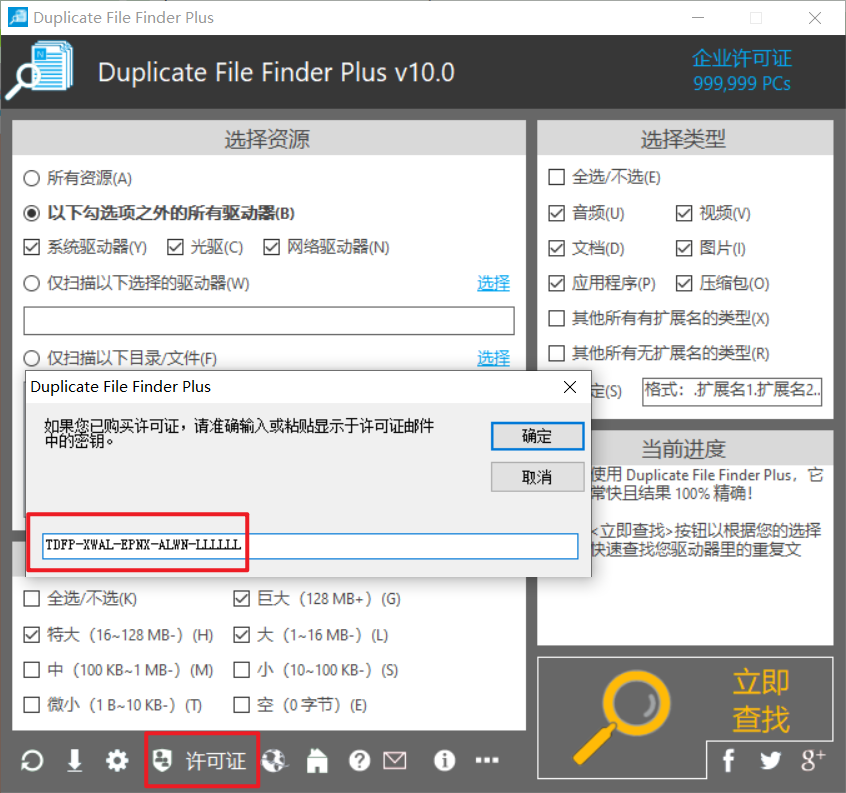
Task: Enable 小 (10~100 KB-) (S) checkbox
Action: coord(241,670)
